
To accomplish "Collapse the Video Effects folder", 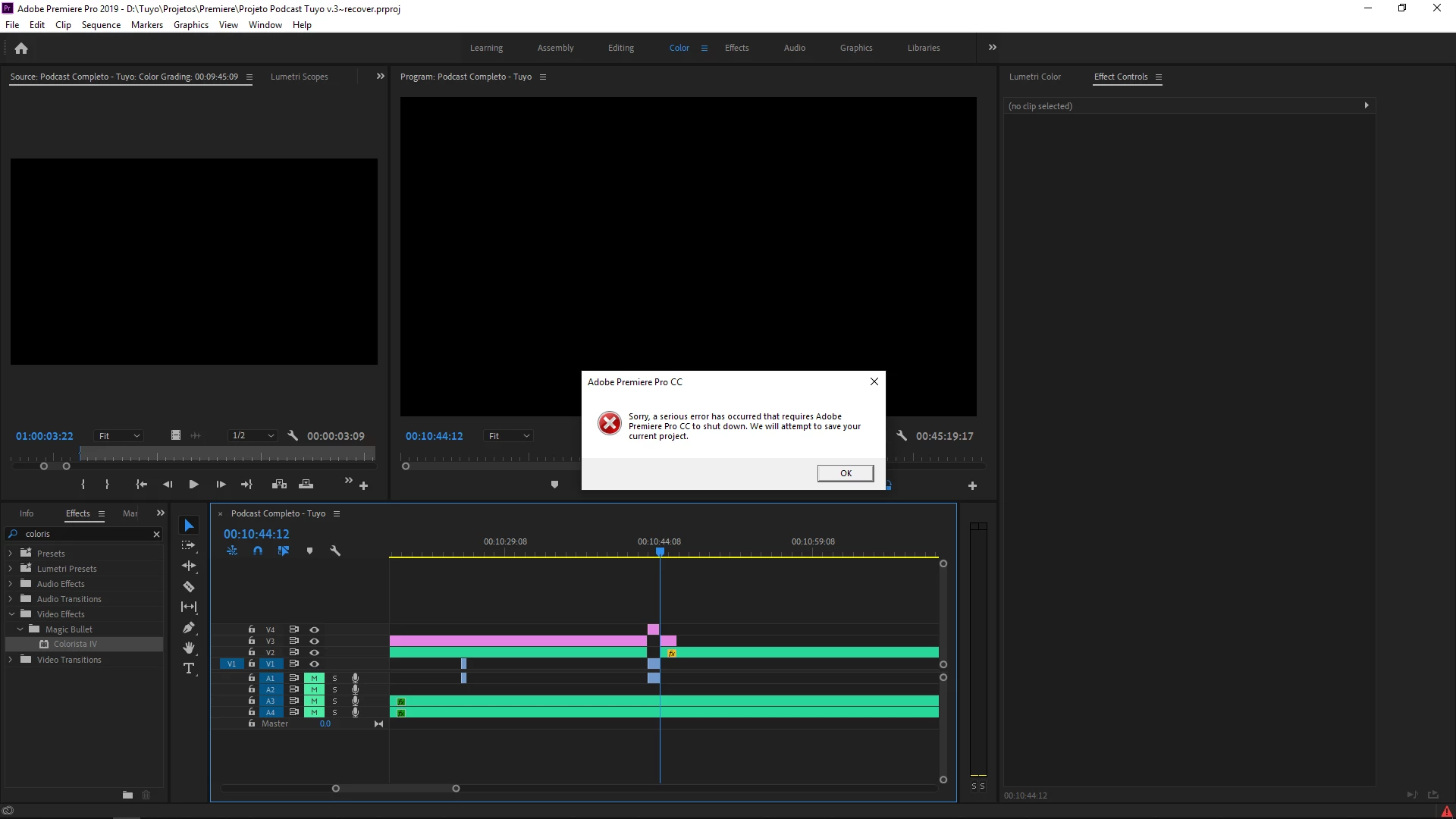I will [11, 614].
